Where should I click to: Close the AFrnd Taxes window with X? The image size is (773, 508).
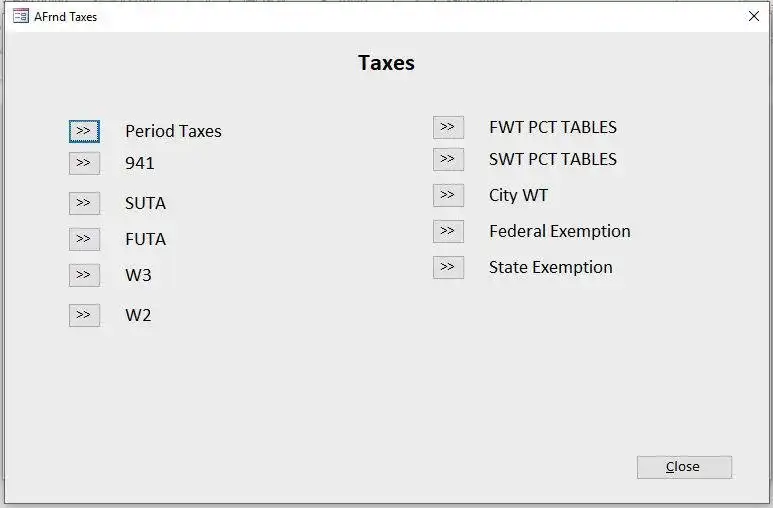[x=754, y=16]
